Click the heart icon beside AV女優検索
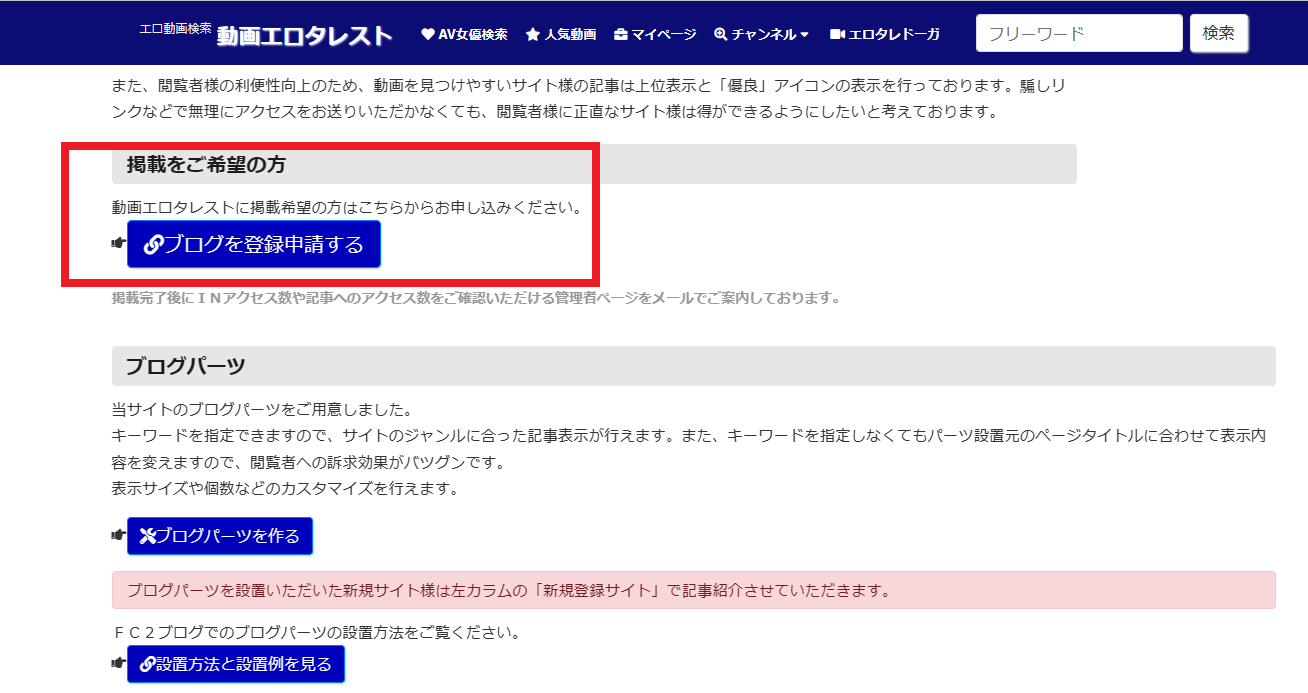The height and width of the screenshot is (693, 1308). (x=428, y=34)
